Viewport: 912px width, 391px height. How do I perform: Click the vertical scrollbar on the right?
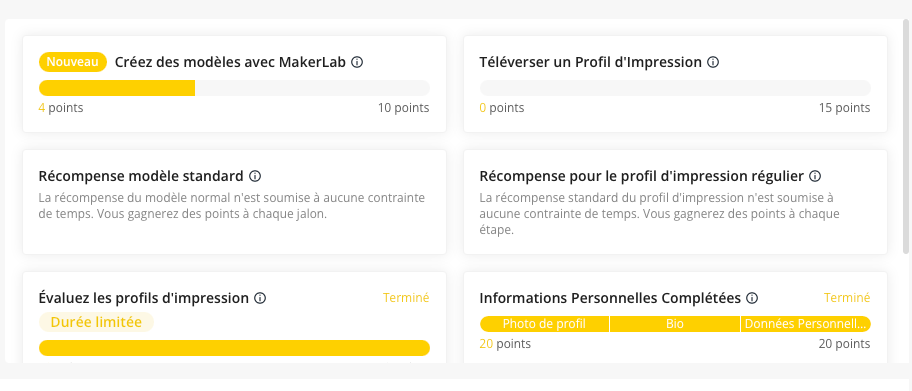(906, 137)
